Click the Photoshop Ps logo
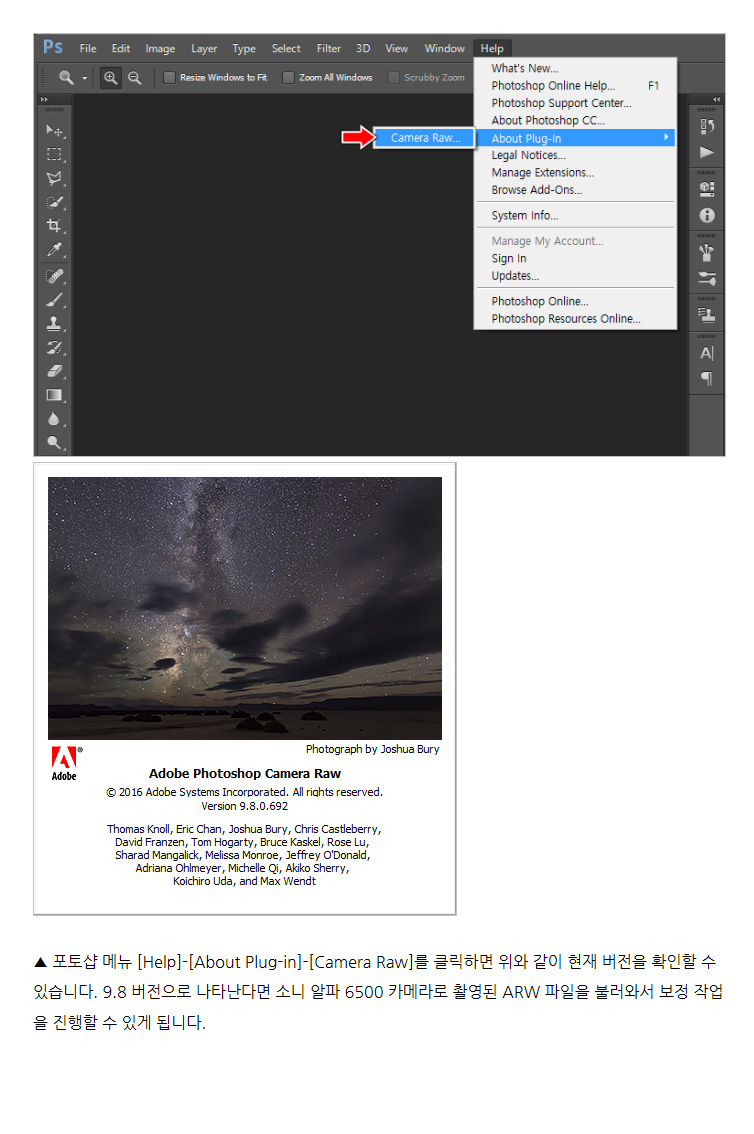Viewport: 754px width, 1134px height. tap(53, 48)
